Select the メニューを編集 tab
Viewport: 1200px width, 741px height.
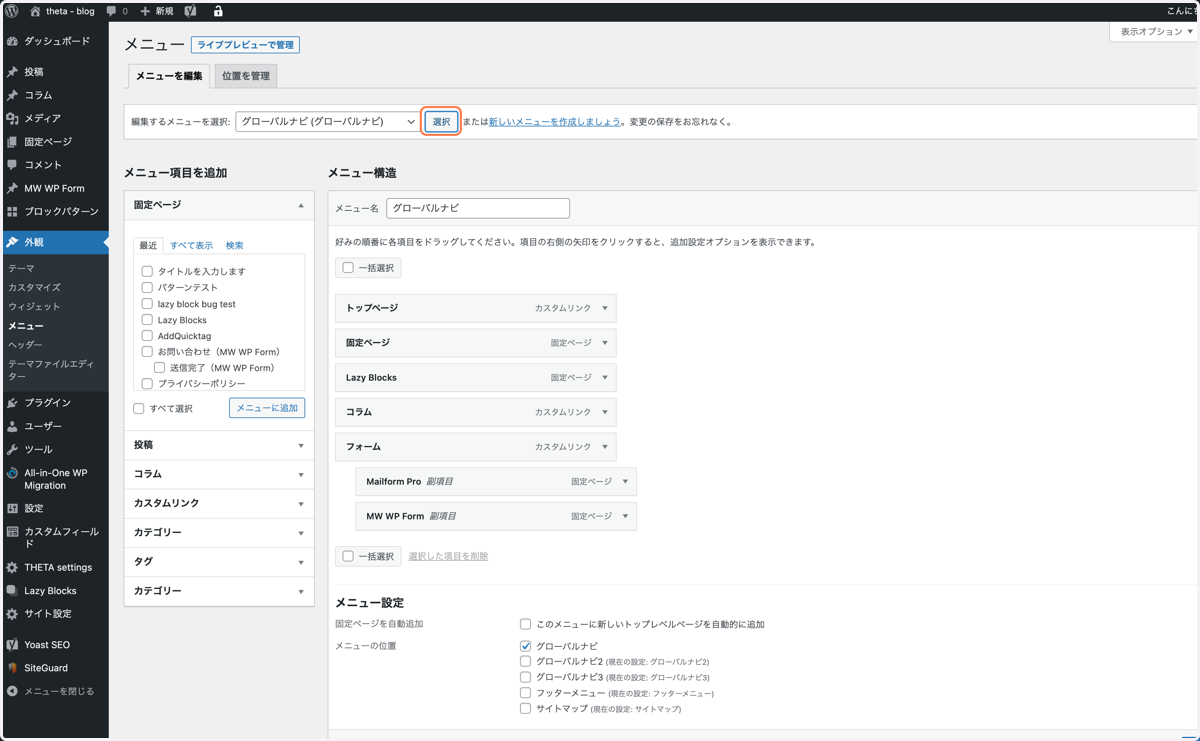point(169,76)
